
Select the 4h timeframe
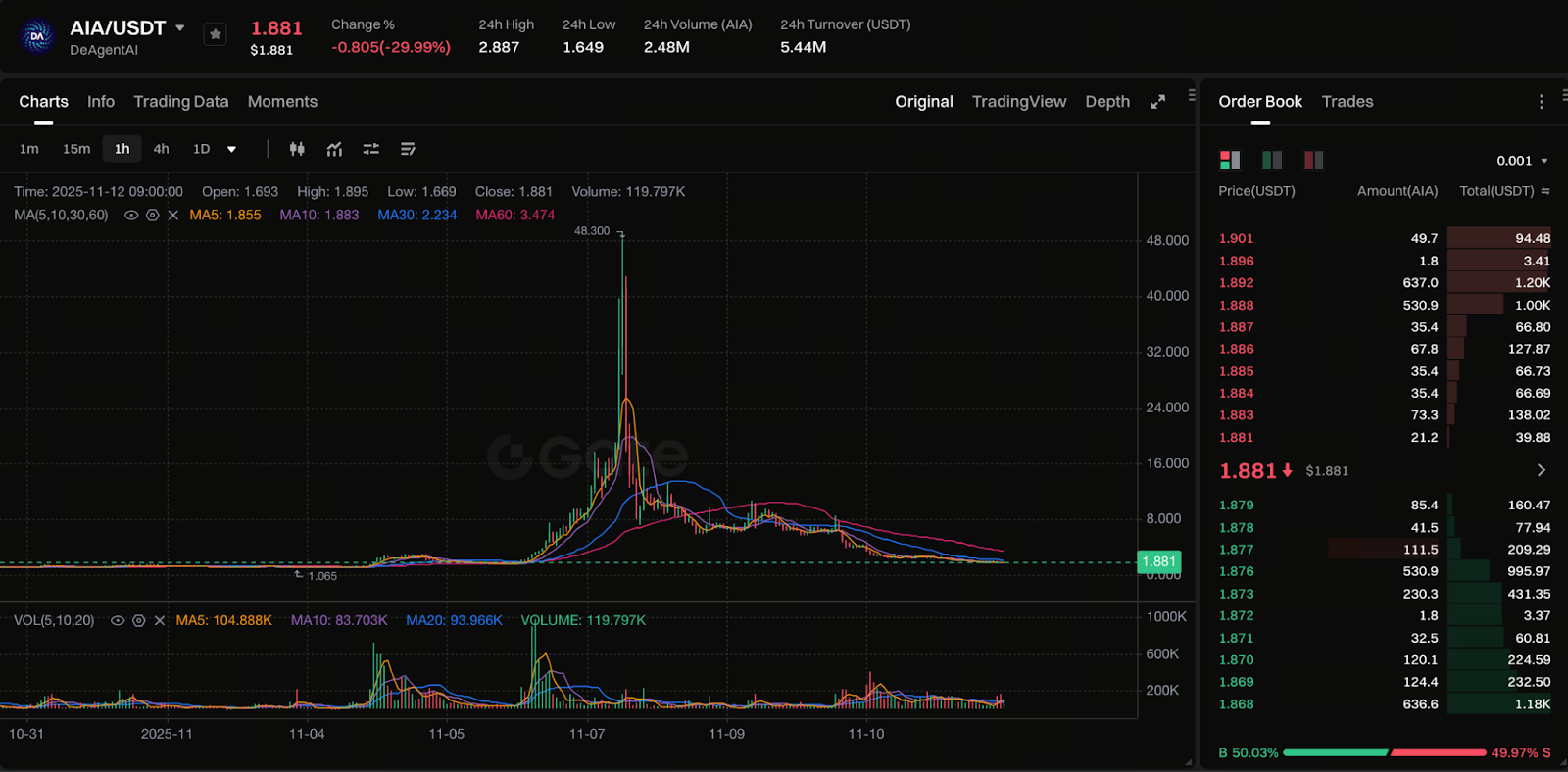tap(161, 149)
